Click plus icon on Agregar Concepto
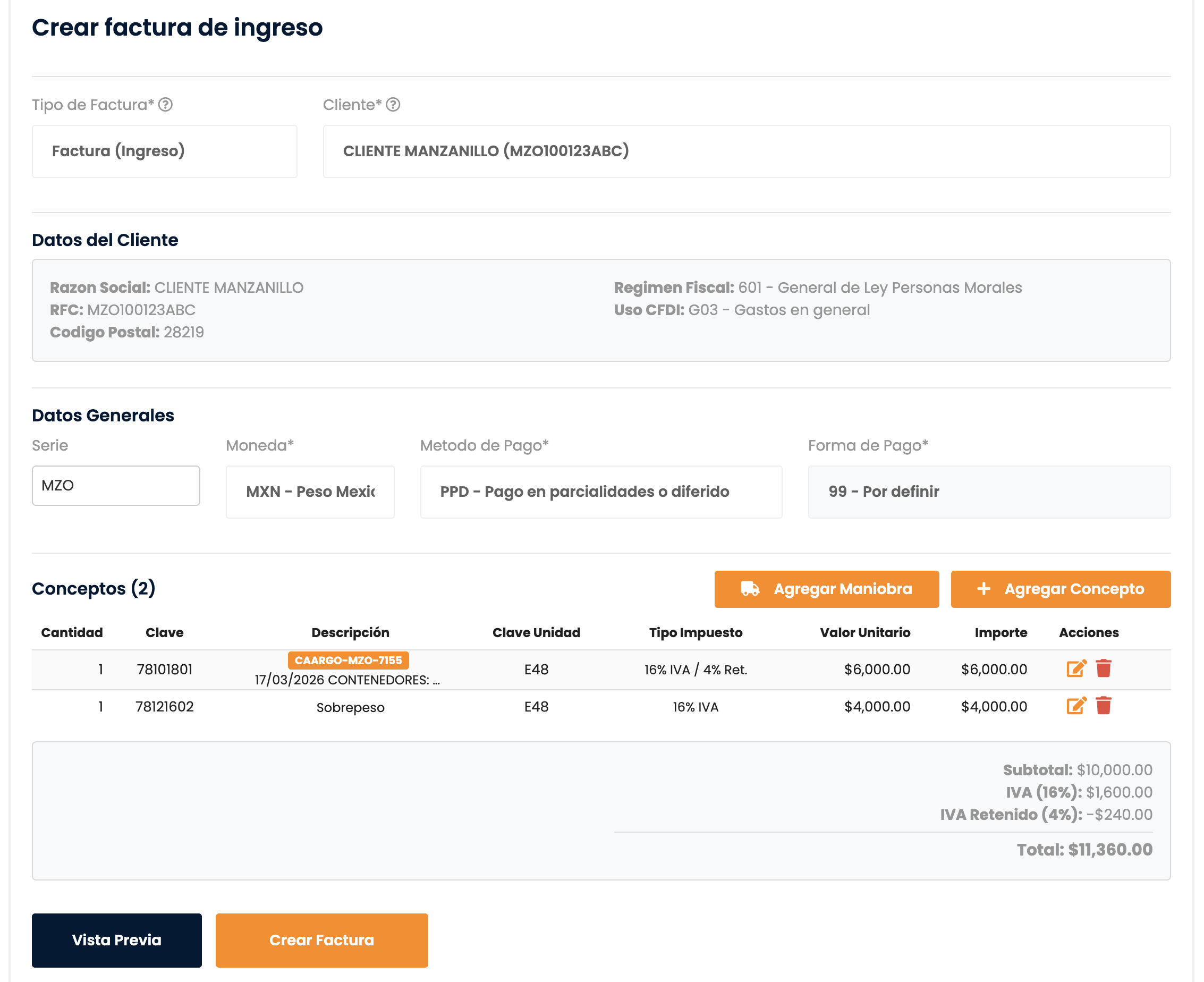Viewport: 1204px width, 982px height. [983, 589]
